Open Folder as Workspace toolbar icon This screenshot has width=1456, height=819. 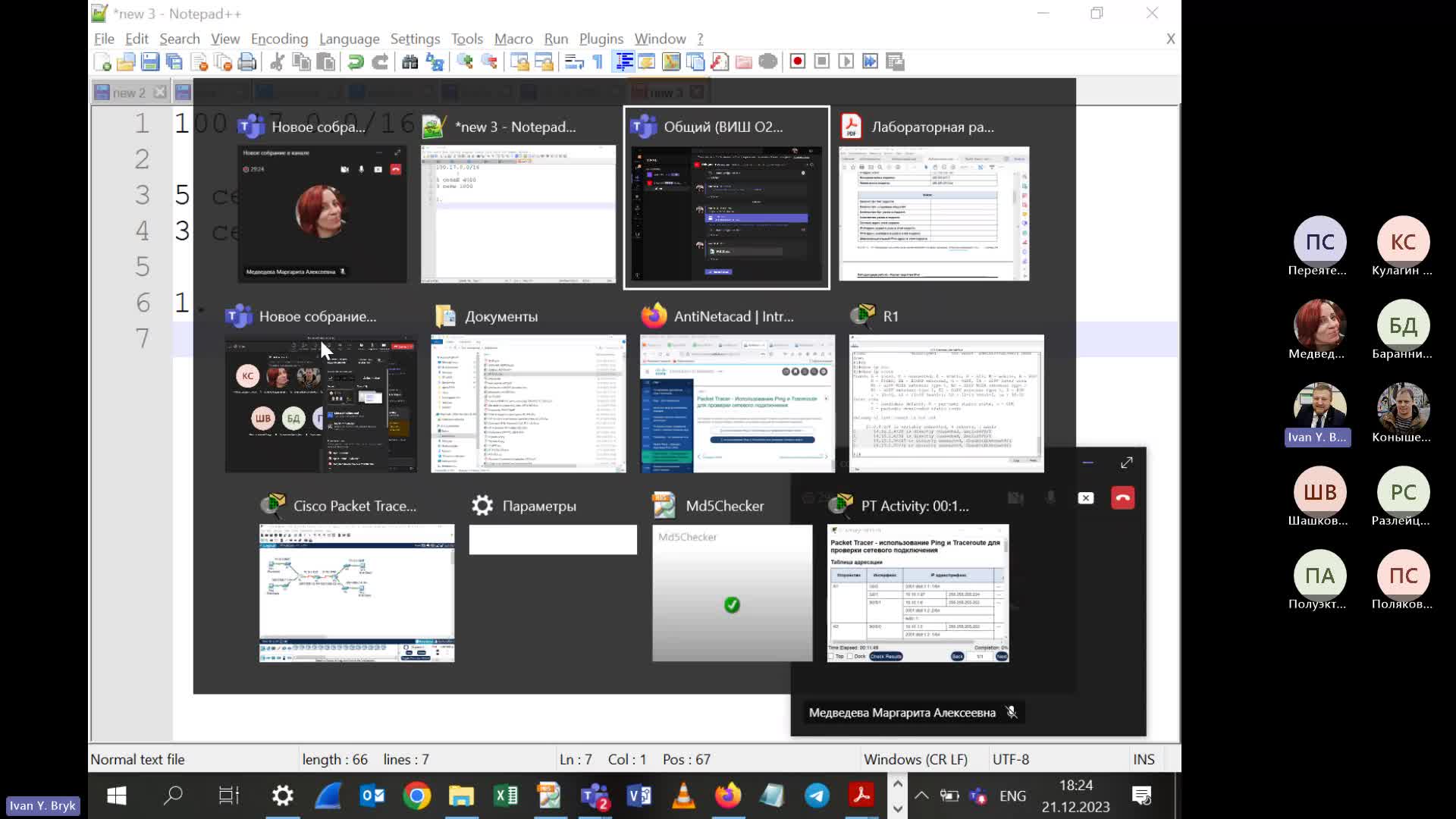point(744,62)
